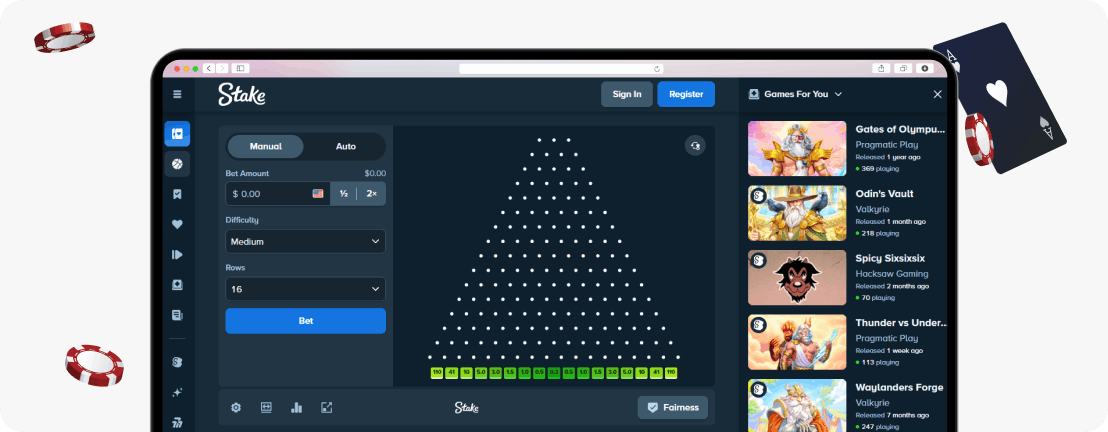Image resolution: width=1108 pixels, height=432 pixels.
Task: Select the Casino cards icon in sidebar
Action: coord(177,134)
